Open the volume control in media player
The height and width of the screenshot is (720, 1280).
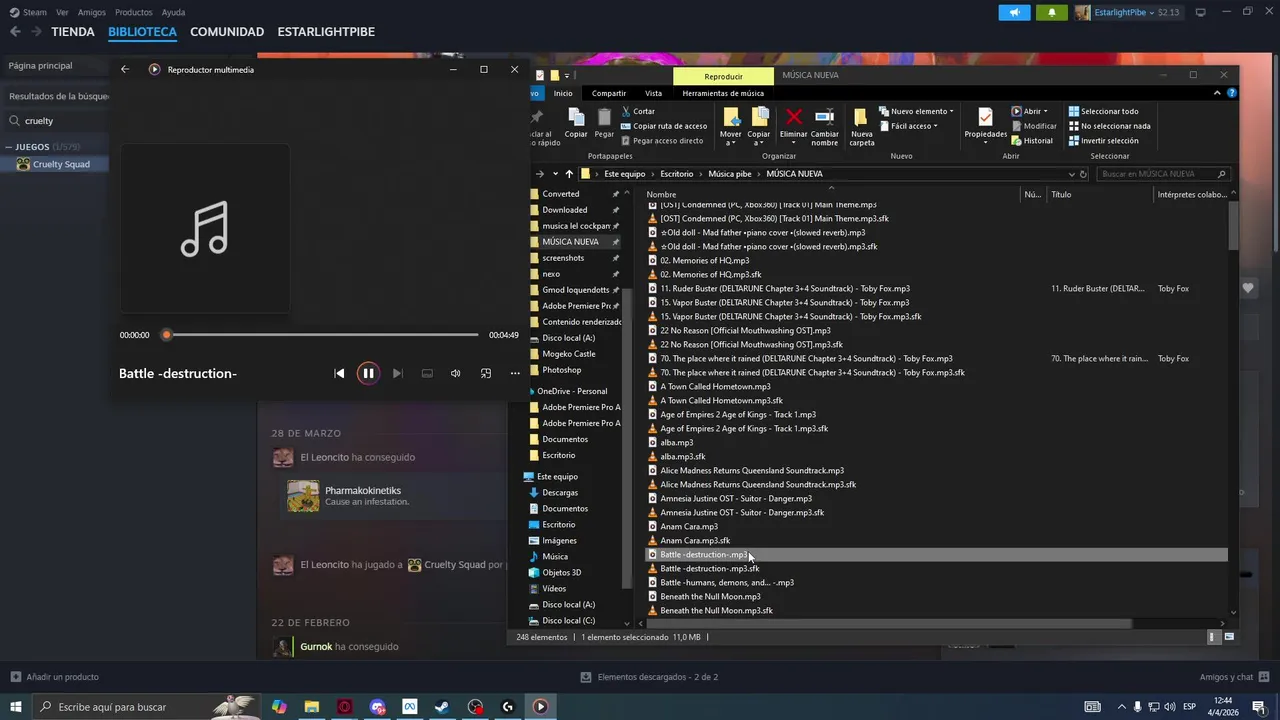(455, 373)
